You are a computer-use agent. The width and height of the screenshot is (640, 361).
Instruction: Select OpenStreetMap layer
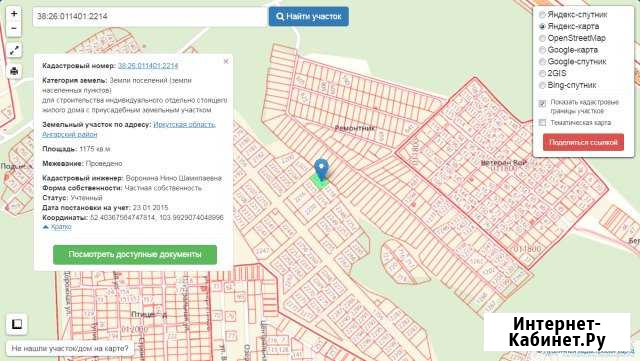pyautogui.click(x=542, y=38)
